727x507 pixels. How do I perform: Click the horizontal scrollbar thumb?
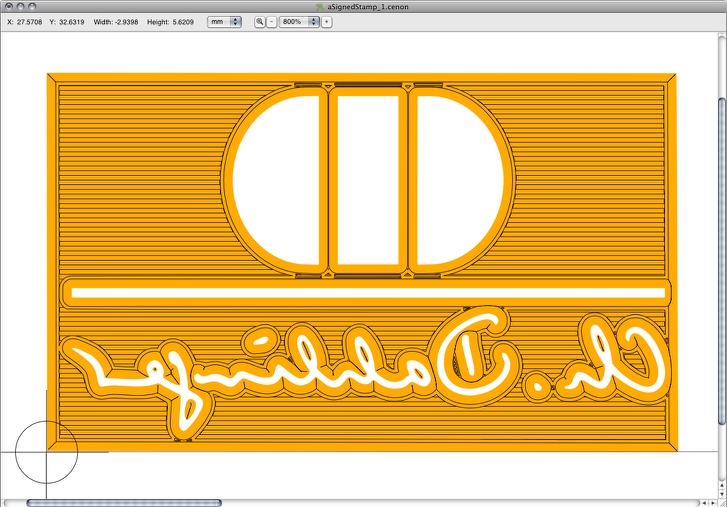pos(124,502)
